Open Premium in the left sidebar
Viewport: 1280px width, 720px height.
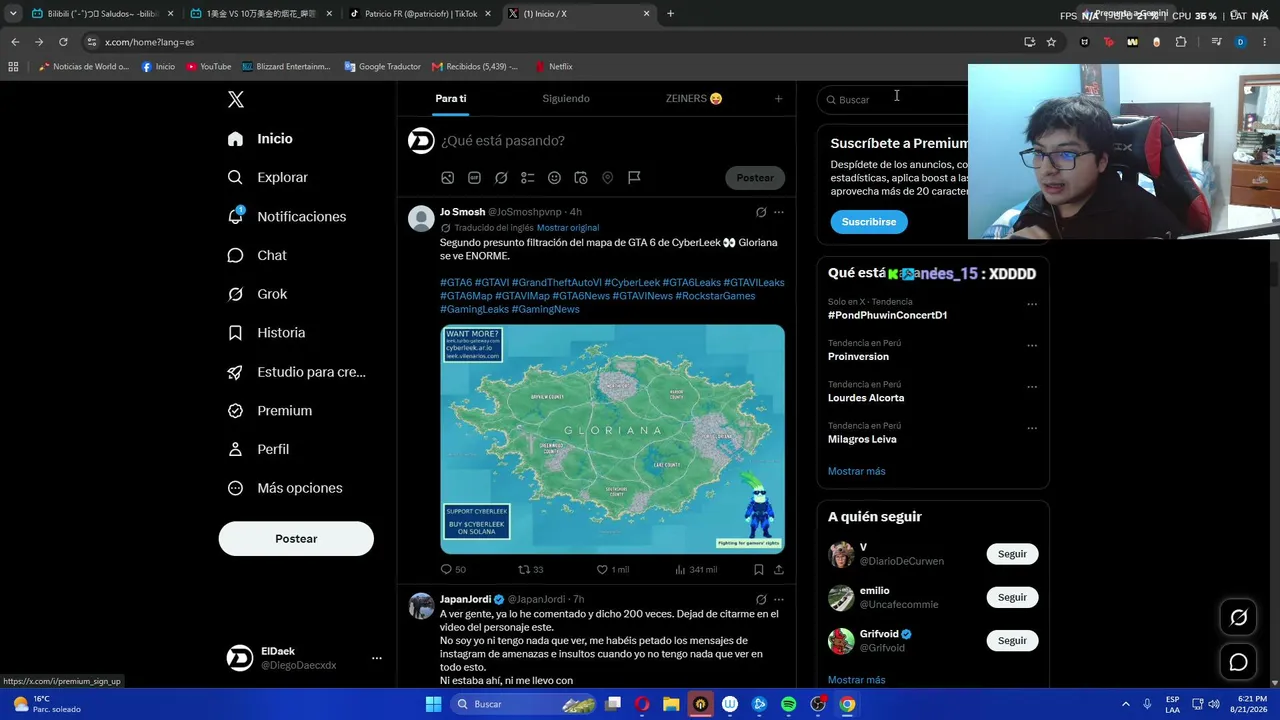(x=270, y=411)
